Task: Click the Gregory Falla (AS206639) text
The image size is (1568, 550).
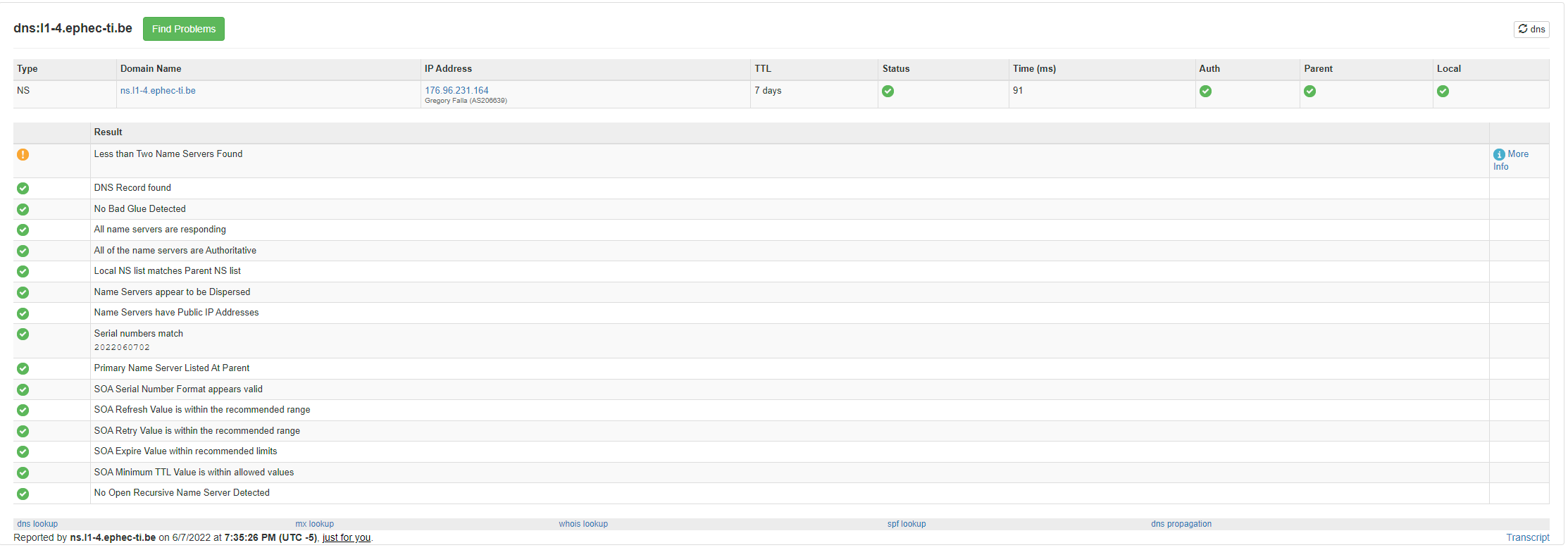Action: coord(466,101)
